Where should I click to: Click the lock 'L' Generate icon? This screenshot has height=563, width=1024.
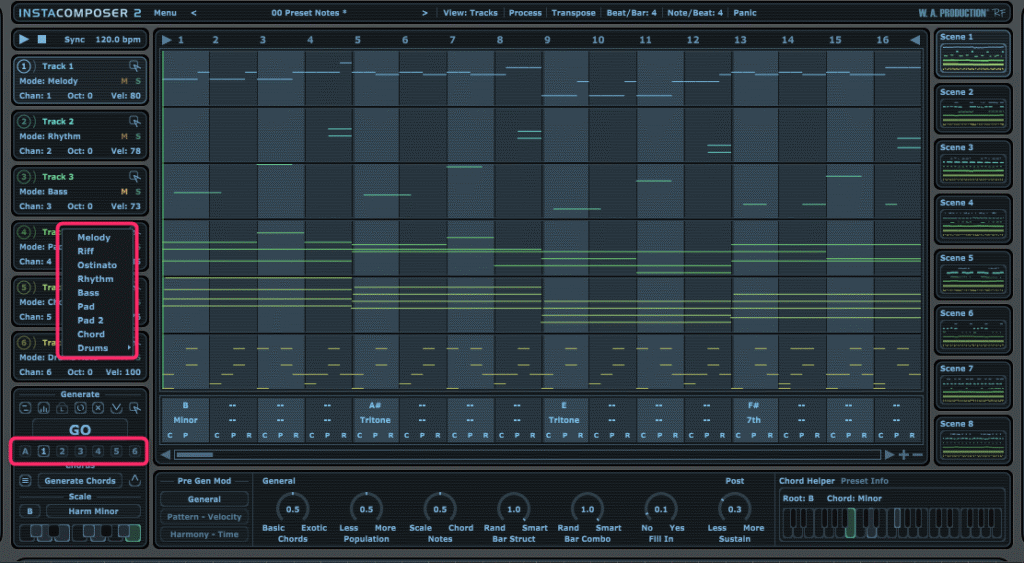[61, 408]
